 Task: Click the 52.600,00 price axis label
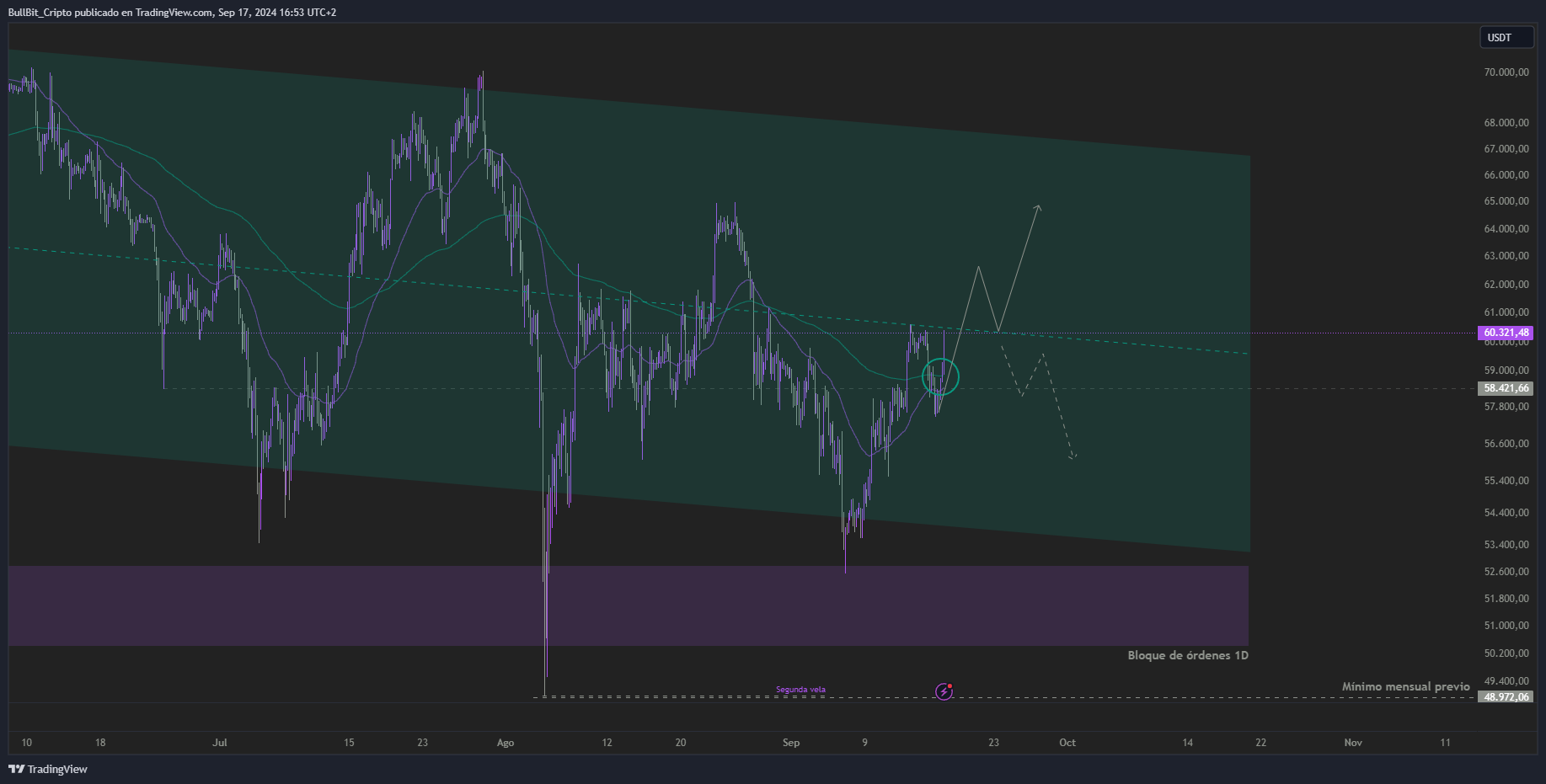pyautogui.click(x=1506, y=572)
